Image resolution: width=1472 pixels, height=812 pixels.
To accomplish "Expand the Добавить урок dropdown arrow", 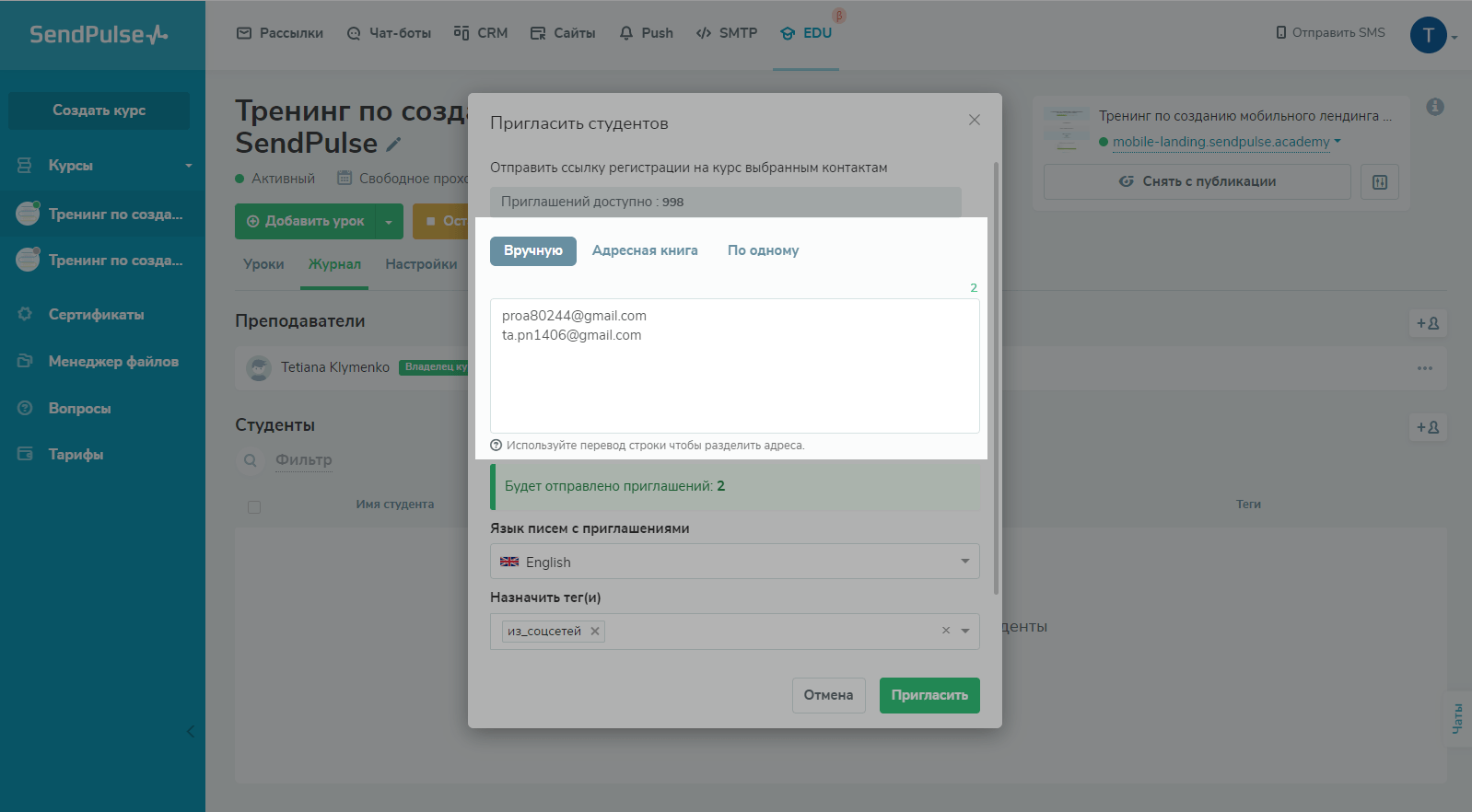I will click(389, 222).
